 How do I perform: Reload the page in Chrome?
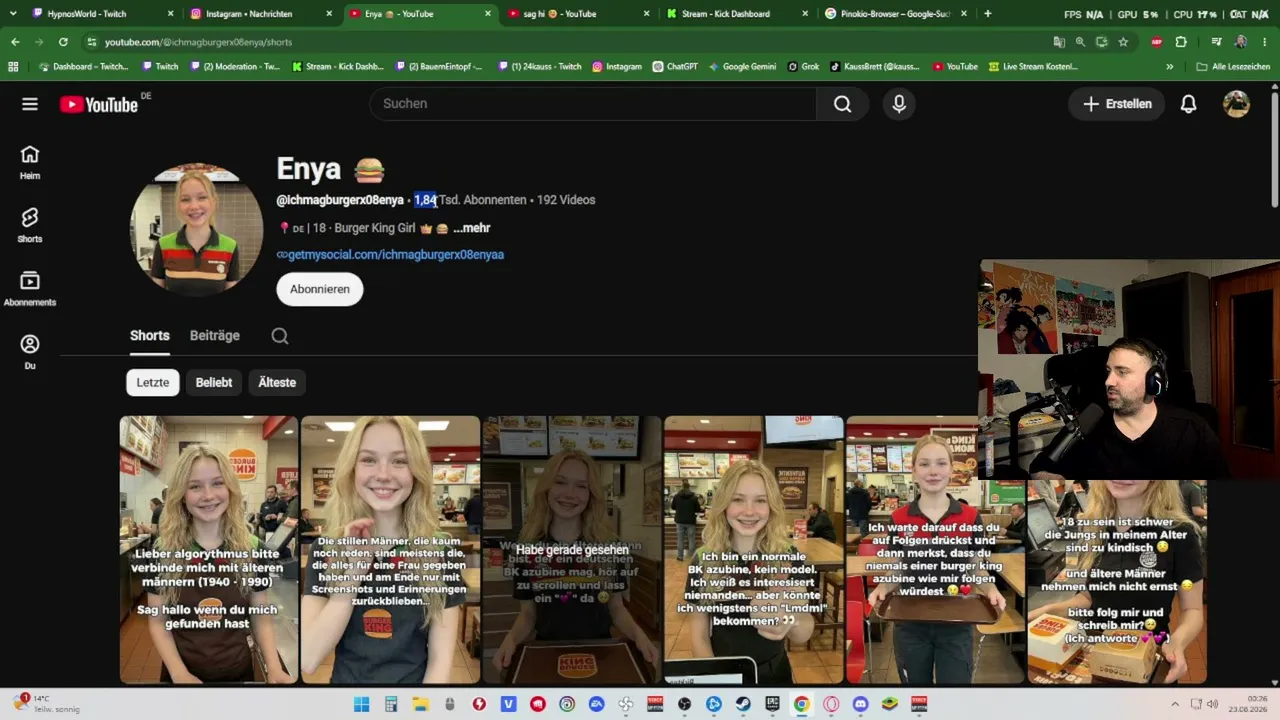coord(63,42)
